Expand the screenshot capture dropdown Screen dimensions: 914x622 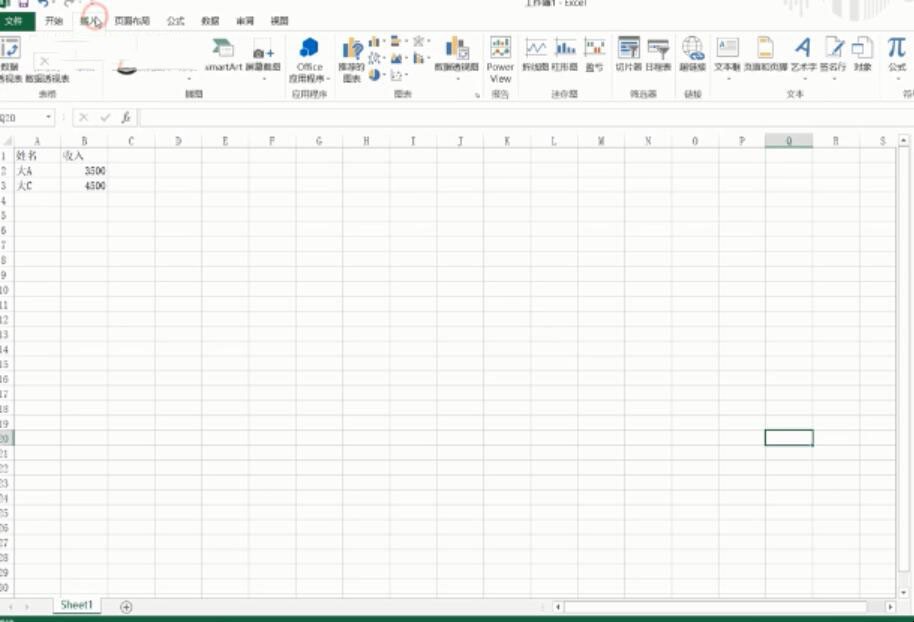pyautogui.click(x=263, y=78)
